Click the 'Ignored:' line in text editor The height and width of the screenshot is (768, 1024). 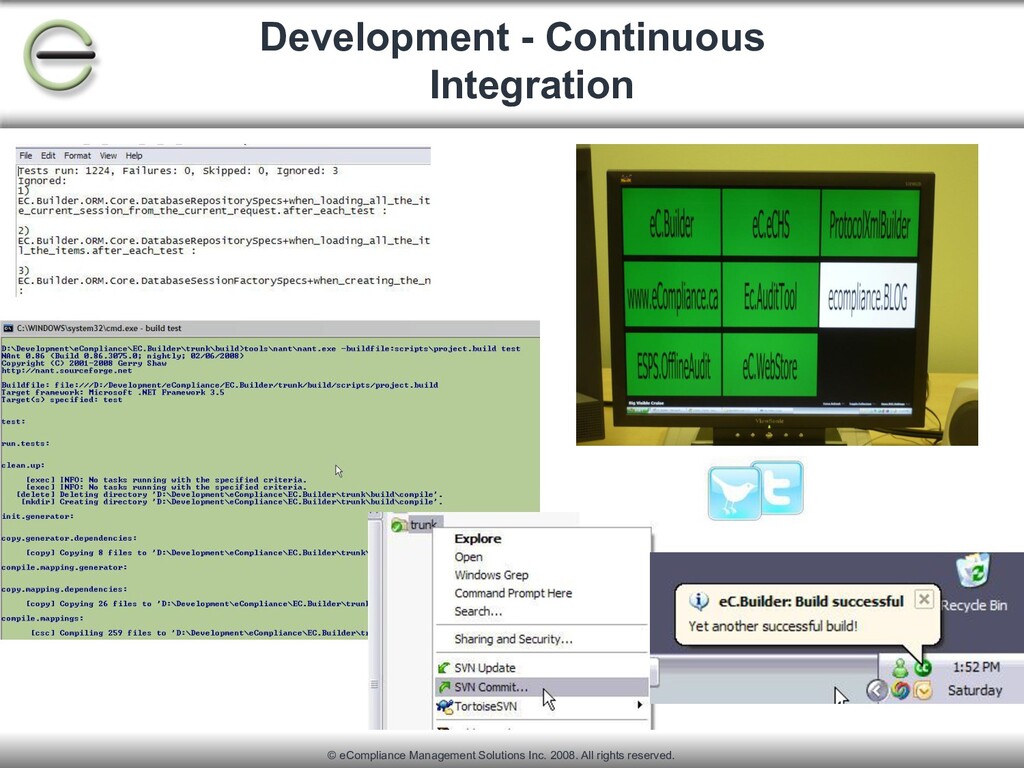[42, 181]
